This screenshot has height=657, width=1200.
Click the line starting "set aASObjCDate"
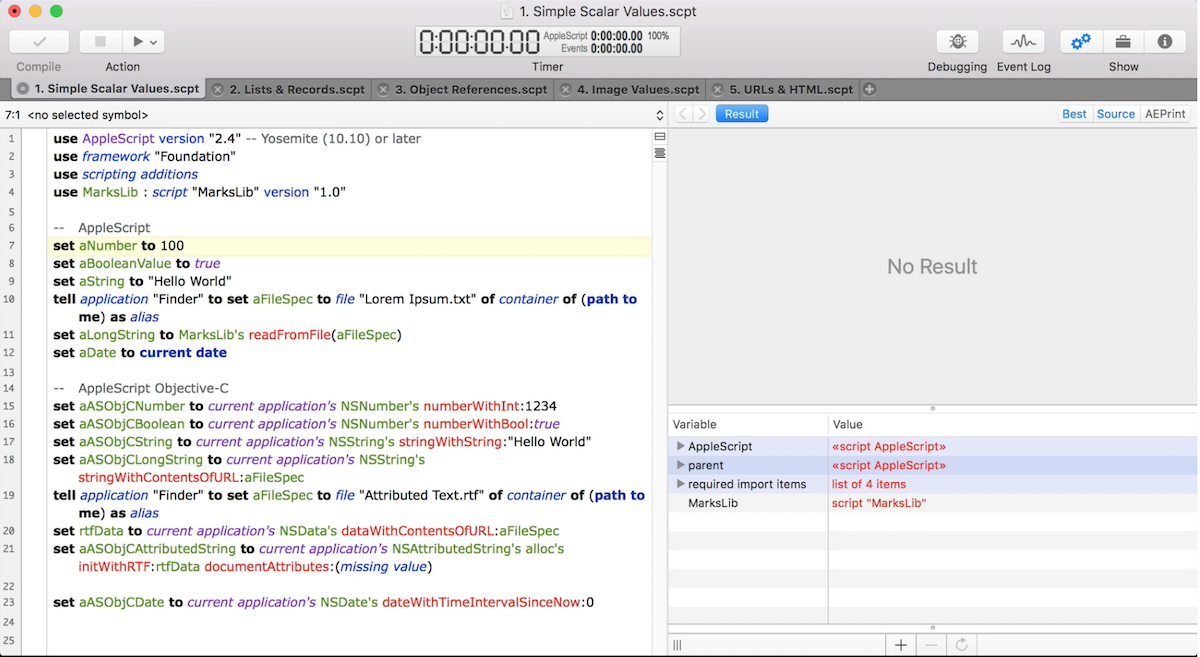pyautogui.click(x=323, y=602)
